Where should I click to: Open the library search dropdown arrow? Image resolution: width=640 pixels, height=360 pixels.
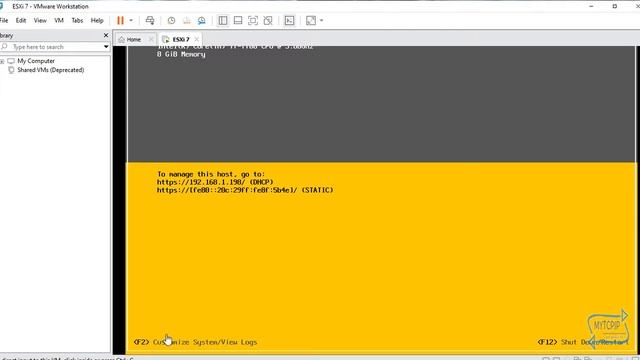106,47
